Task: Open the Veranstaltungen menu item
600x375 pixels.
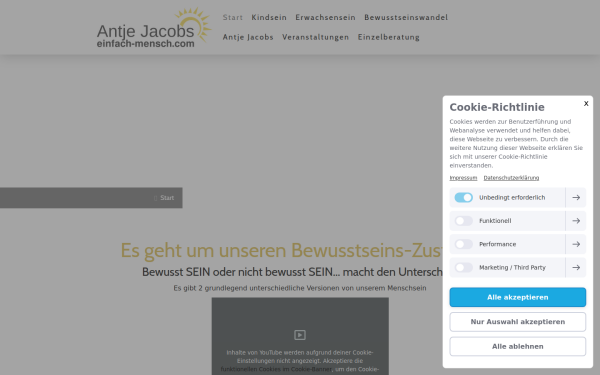Action: (316, 37)
